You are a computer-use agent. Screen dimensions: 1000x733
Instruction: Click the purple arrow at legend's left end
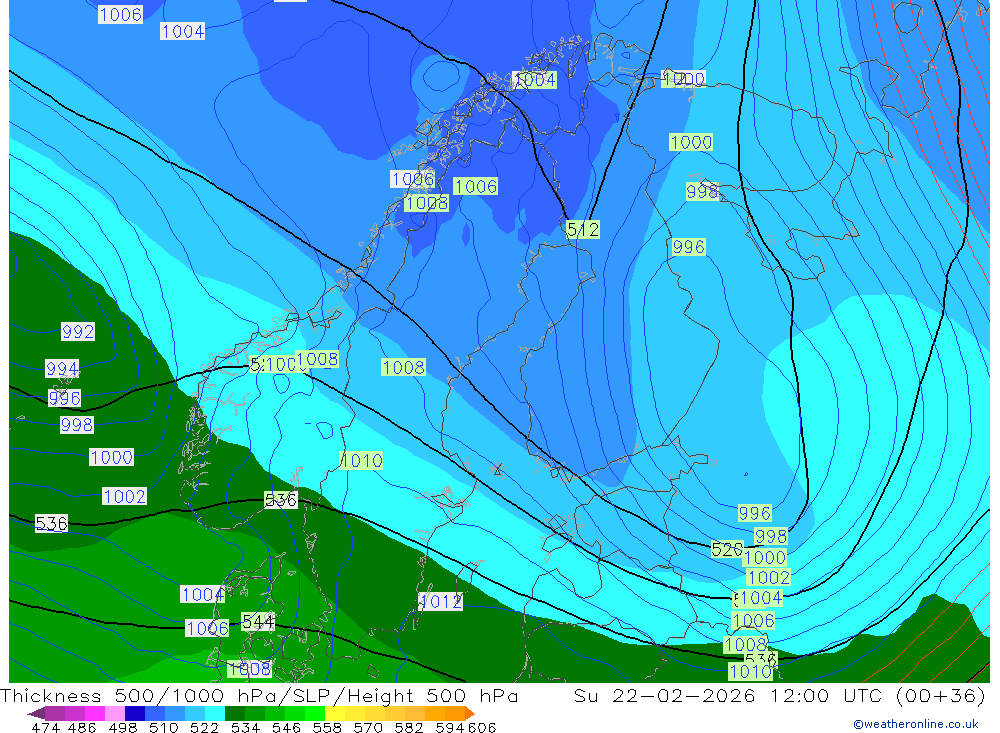coord(36,713)
